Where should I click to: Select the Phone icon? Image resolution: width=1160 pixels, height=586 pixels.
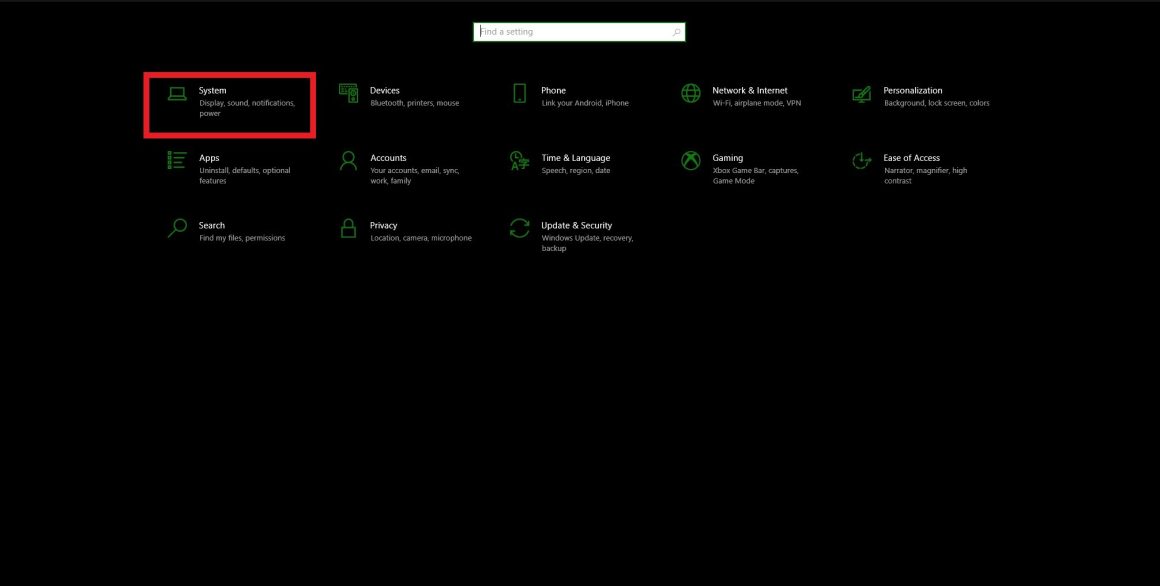[519, 93]
